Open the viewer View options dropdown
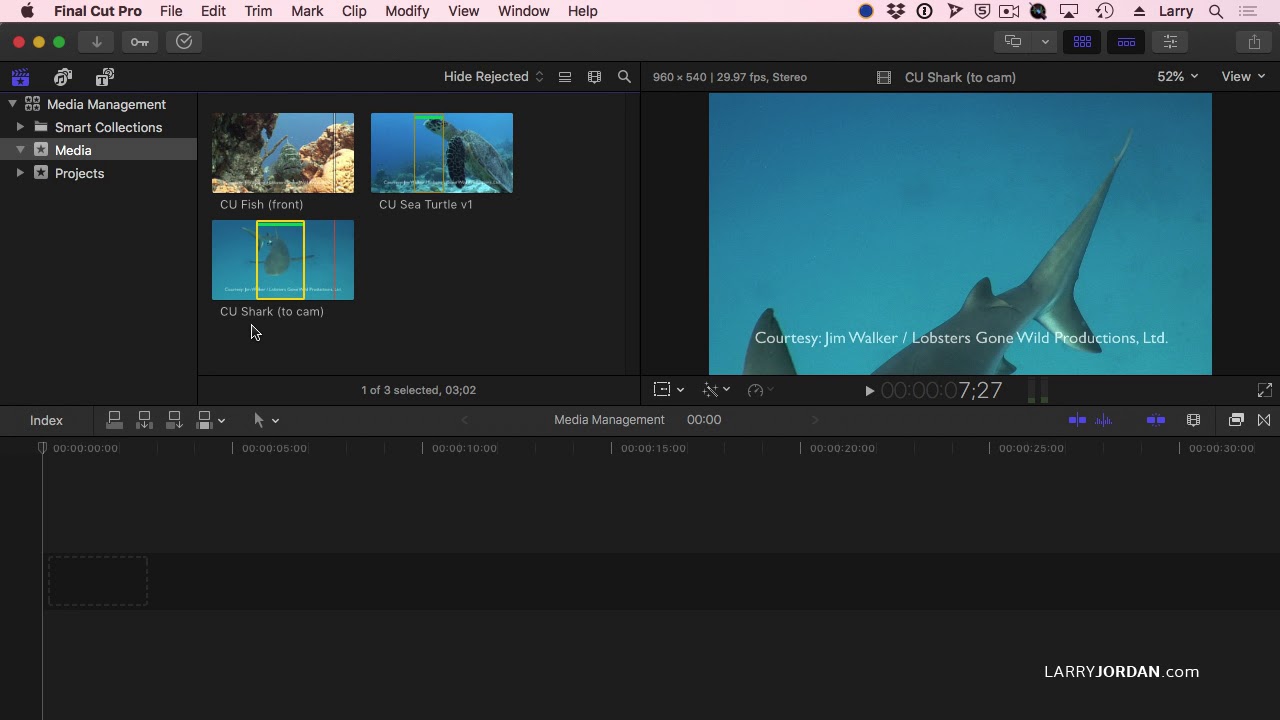This screenshot has width=1280, height=720. [1243, 77]
